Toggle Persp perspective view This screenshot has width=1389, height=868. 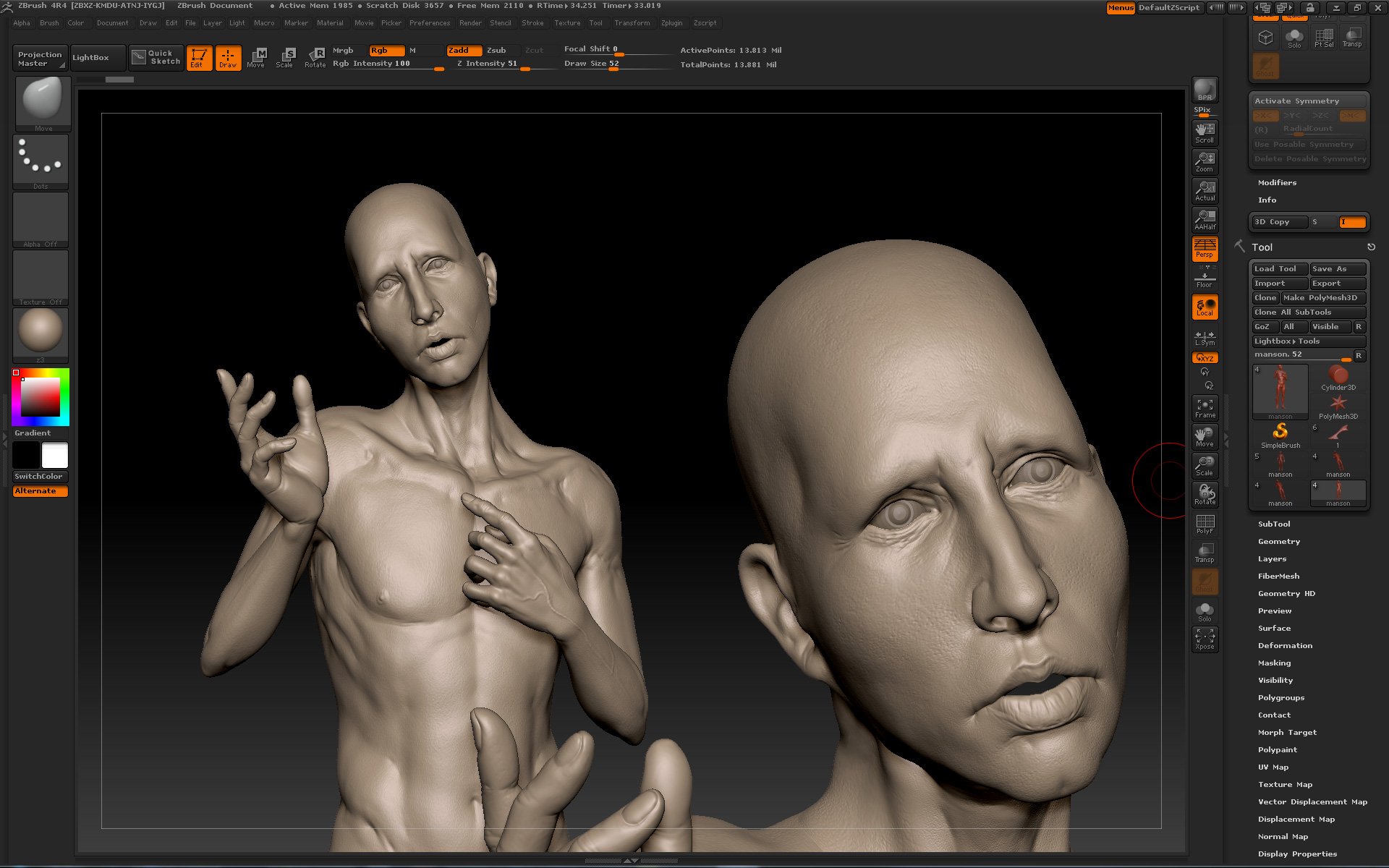(x=1205, y=249)
